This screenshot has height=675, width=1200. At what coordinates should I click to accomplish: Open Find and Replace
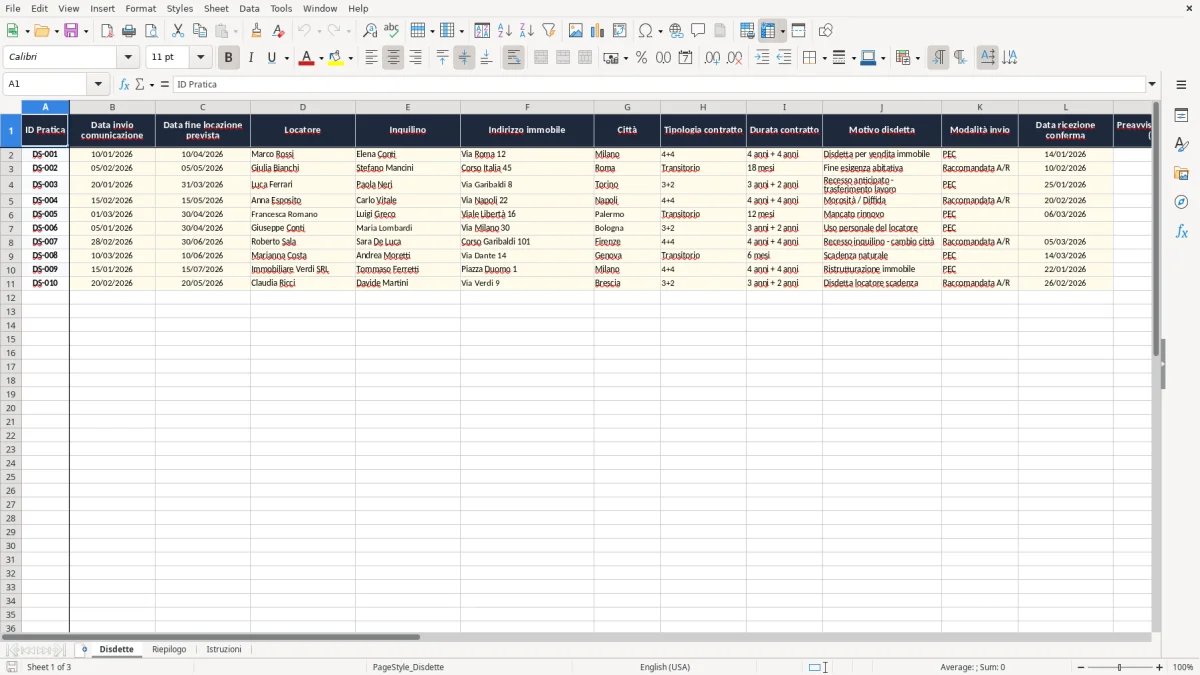370,31
